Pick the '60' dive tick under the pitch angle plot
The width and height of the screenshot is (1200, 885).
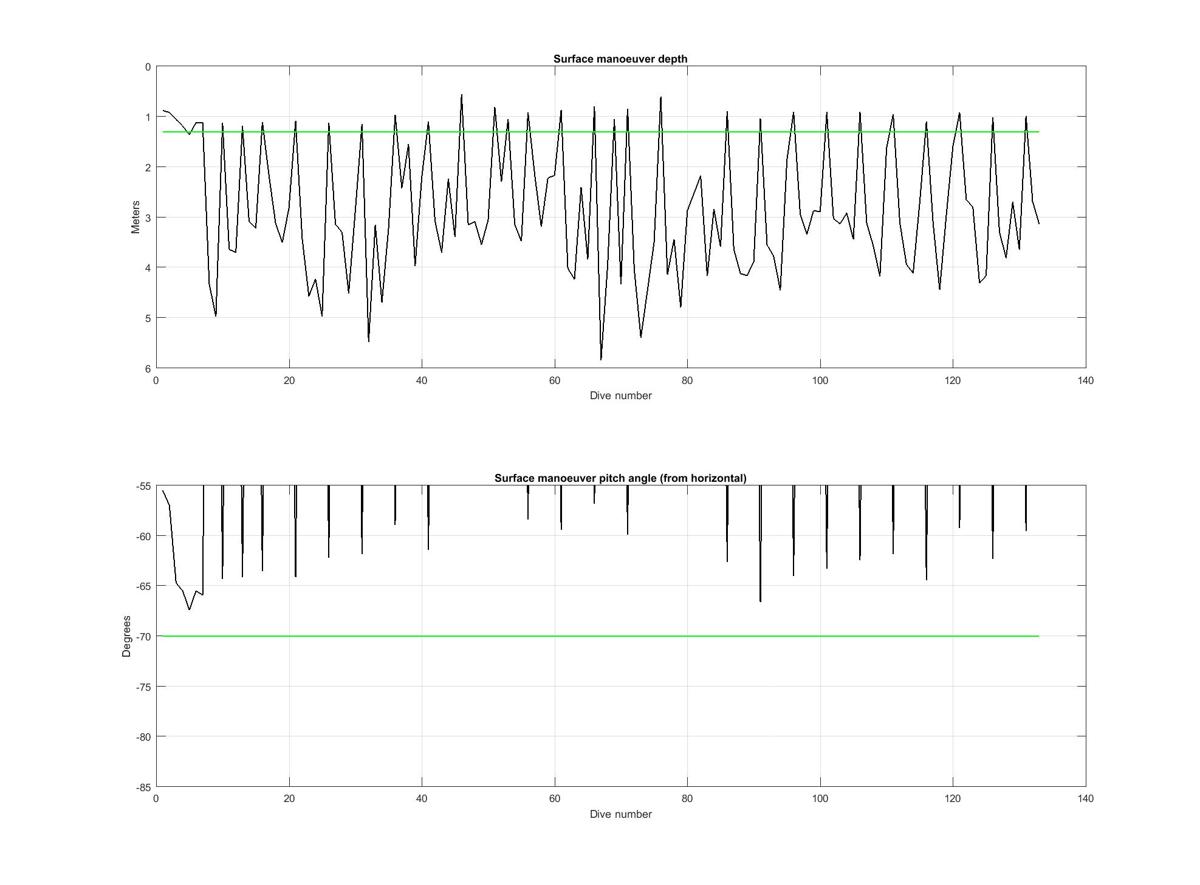tap(554, 799)
